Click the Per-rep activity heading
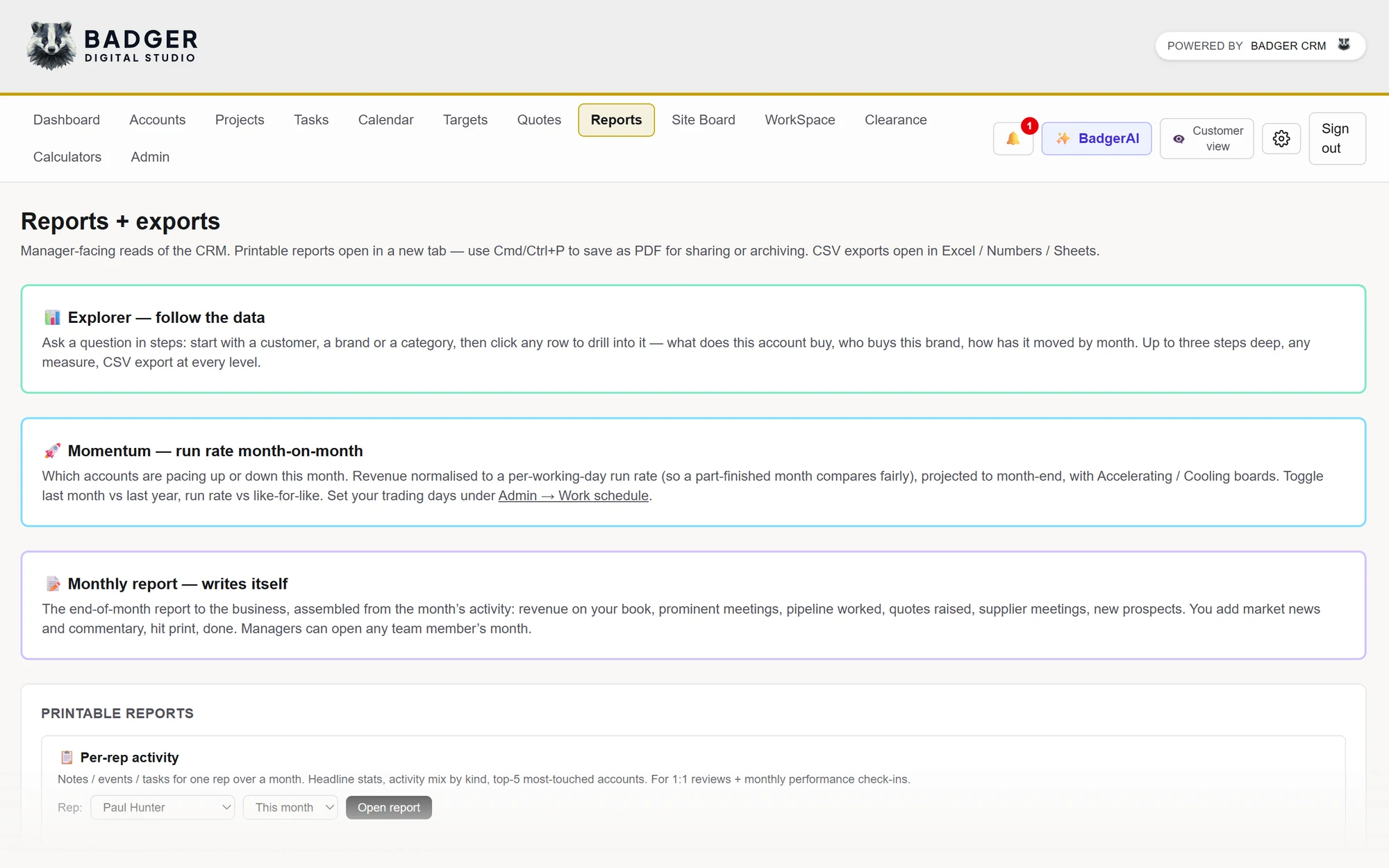 [130, 758]
